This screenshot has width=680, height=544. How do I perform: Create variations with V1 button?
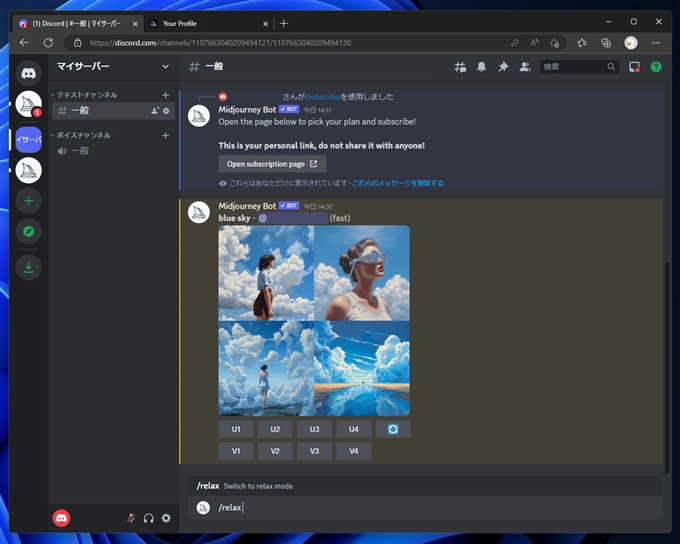(236, 451)
